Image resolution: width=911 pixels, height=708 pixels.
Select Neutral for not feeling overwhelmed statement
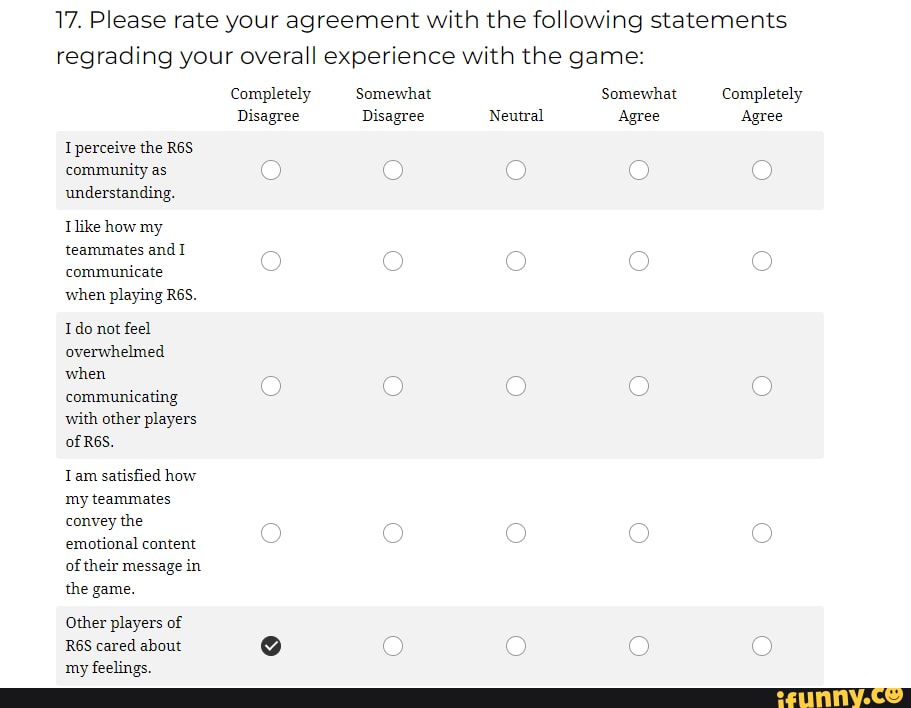point(516,386)
